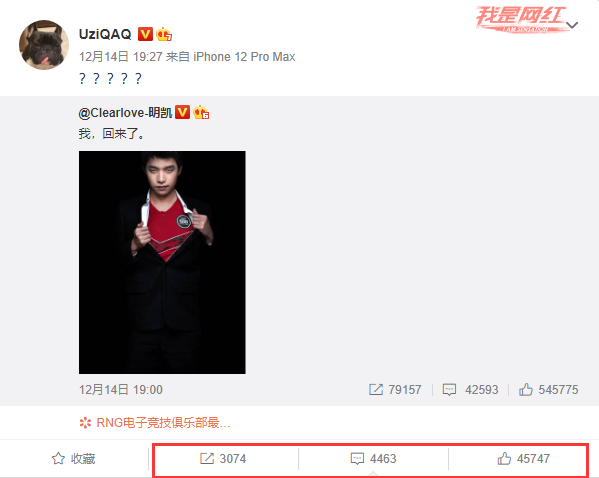
Task: Toggle 收藏 to favorite this post
Action: 74,459
